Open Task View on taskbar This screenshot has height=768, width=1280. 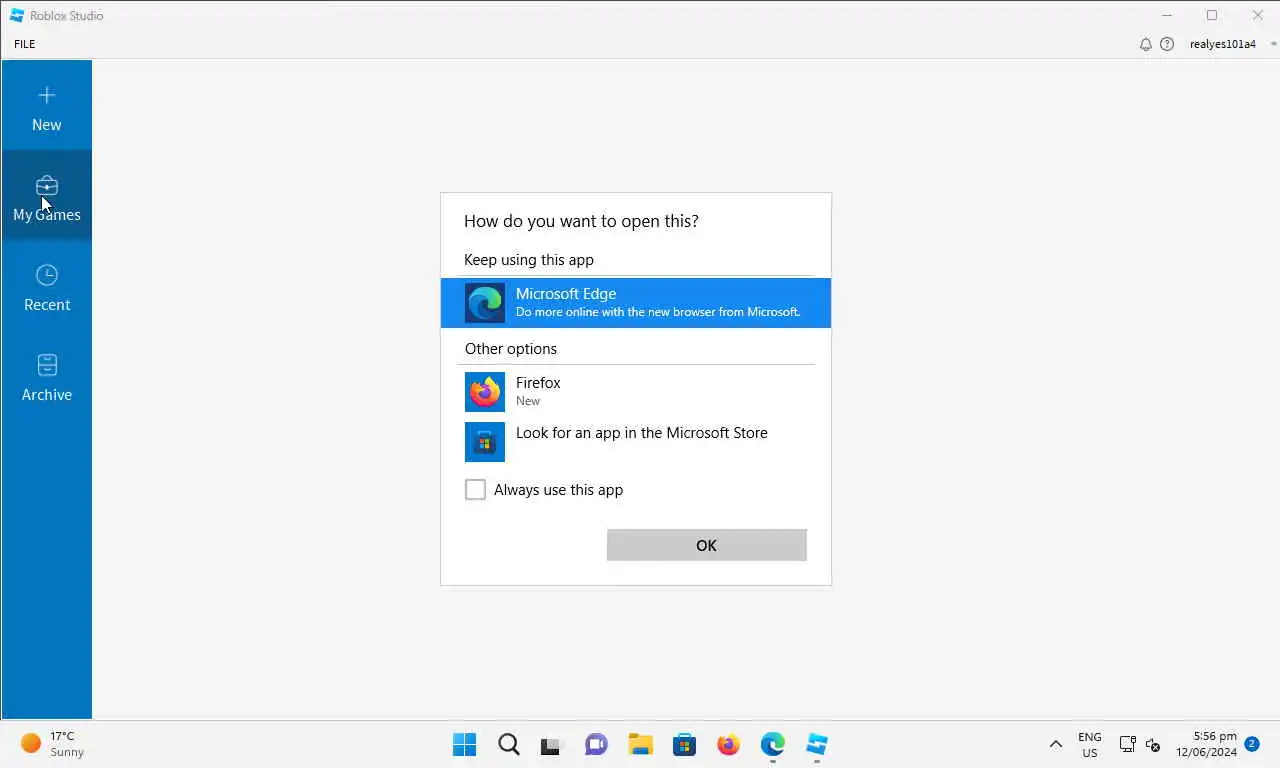[553, 745]
